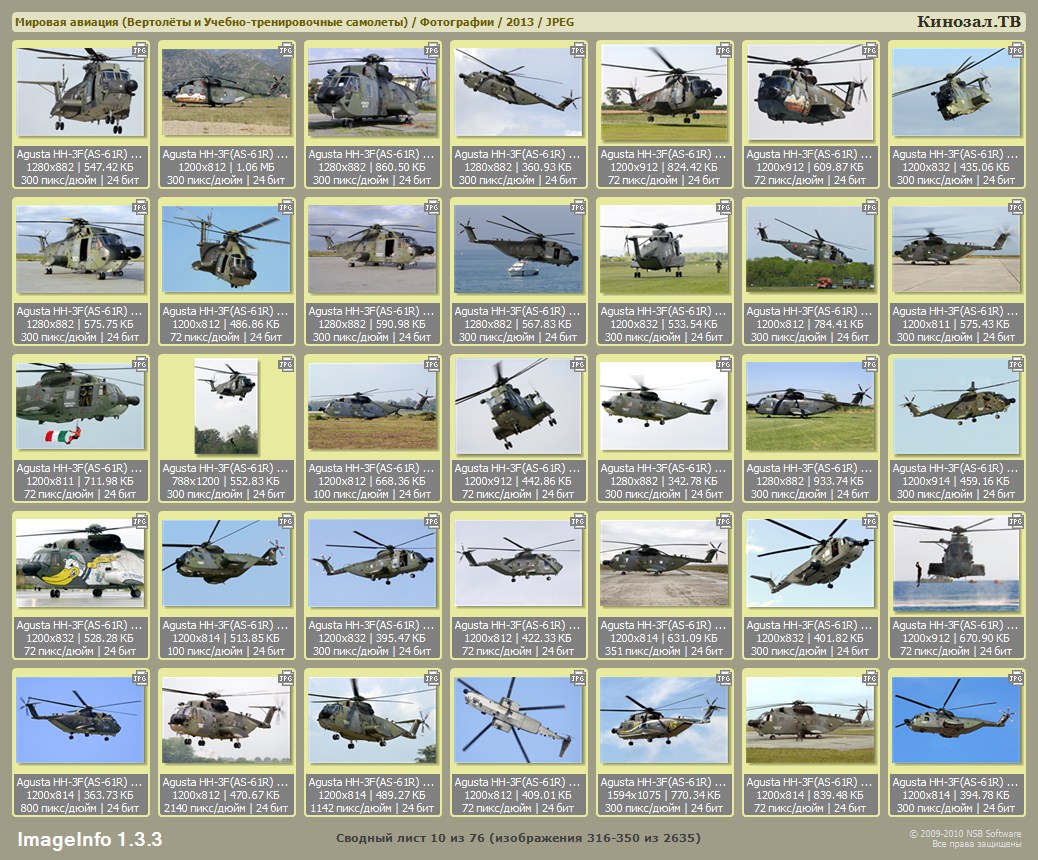Image resolution: width=1038 pixels, height=860 pixels.
Task: Click the ImageInfo 1.3.3 label
Action: coord(90,838)
